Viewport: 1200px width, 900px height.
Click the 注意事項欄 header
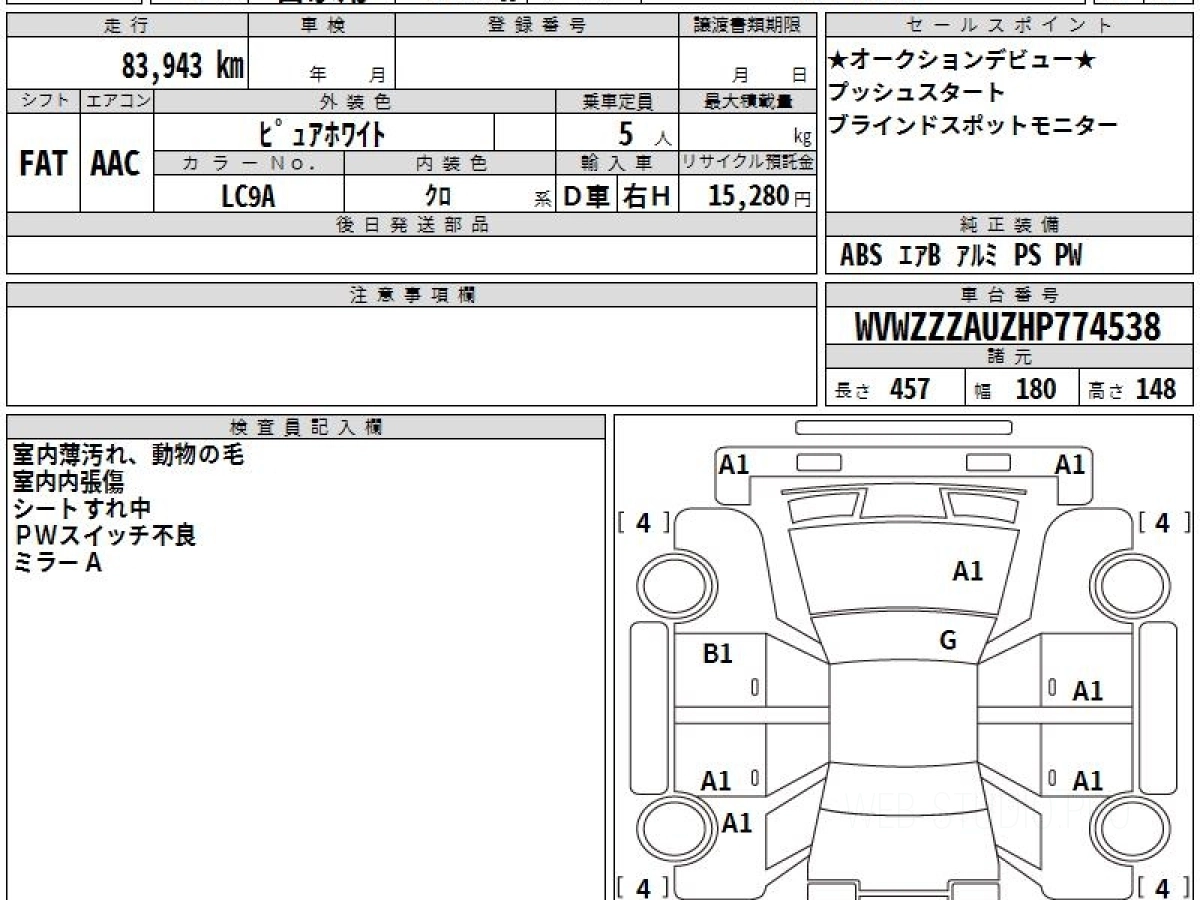(411, 295)
